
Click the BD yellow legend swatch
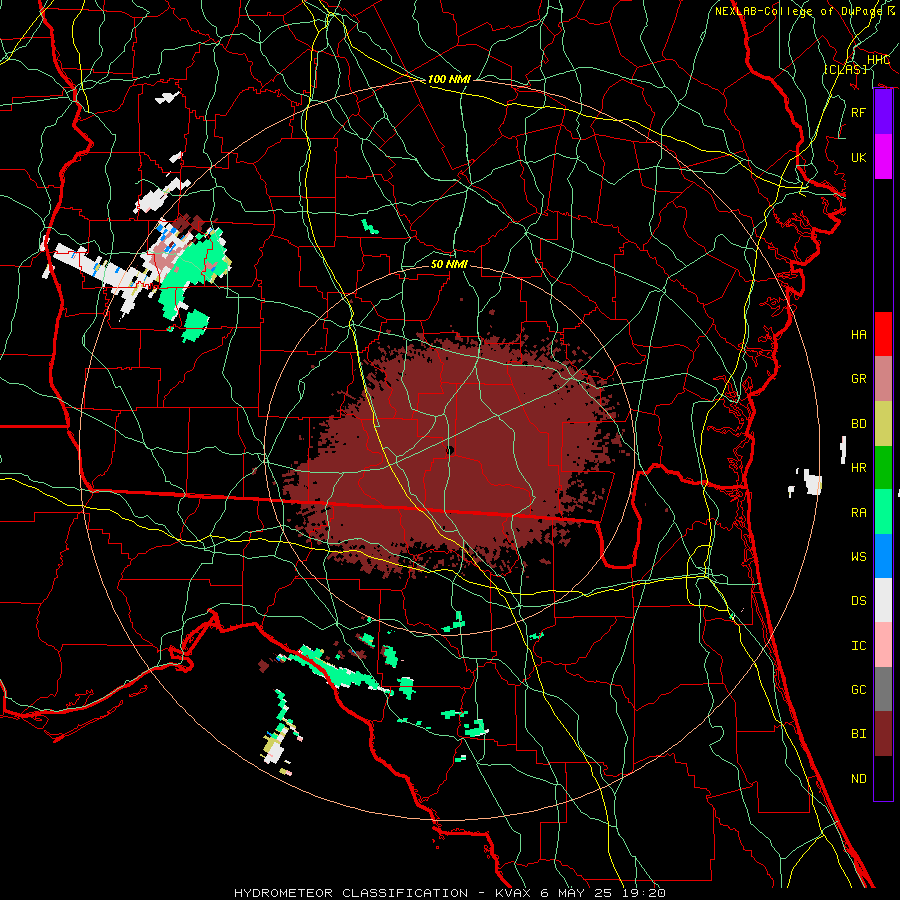(x=883, y=424)
